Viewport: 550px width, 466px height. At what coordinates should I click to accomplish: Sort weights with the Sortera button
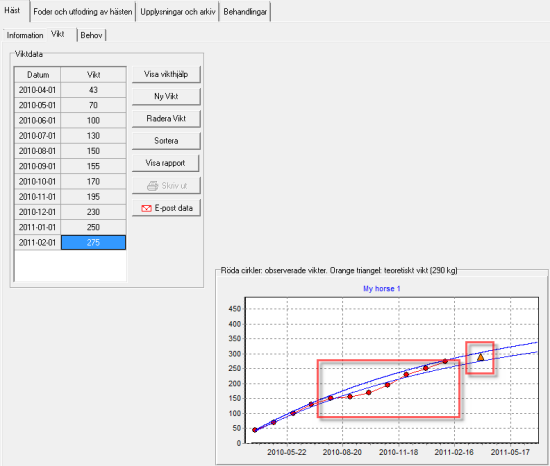click(x=166, y=141)
